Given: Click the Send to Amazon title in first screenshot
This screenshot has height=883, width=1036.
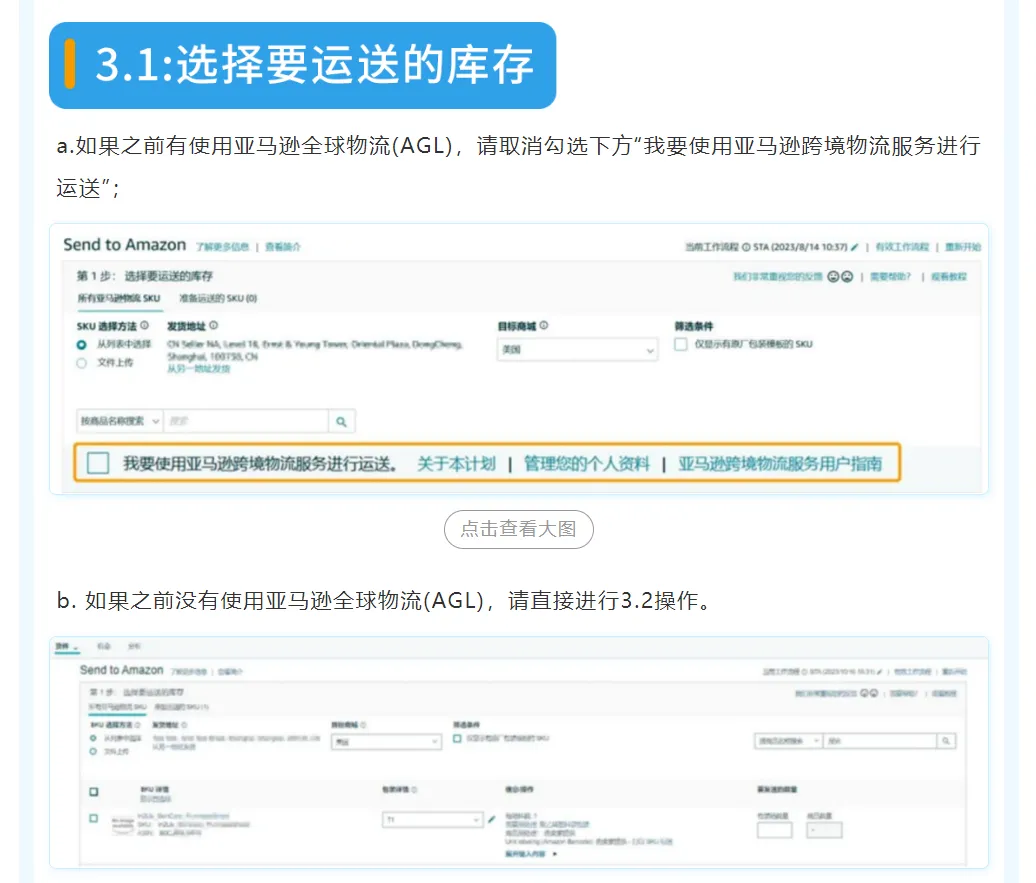Looking at the screenshot, I should coord(125,245).
